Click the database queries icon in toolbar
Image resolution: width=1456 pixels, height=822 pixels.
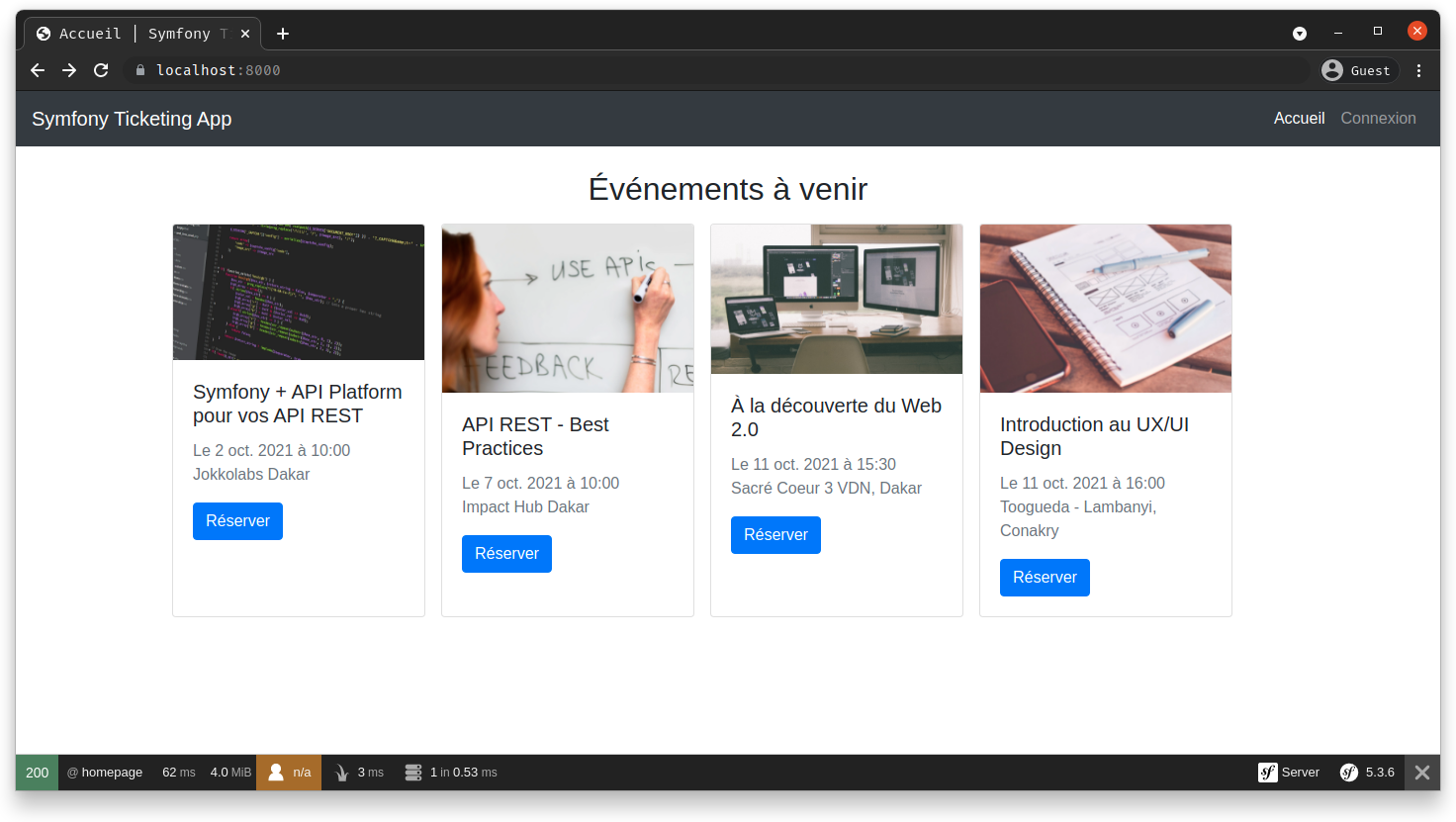point(413,773)
